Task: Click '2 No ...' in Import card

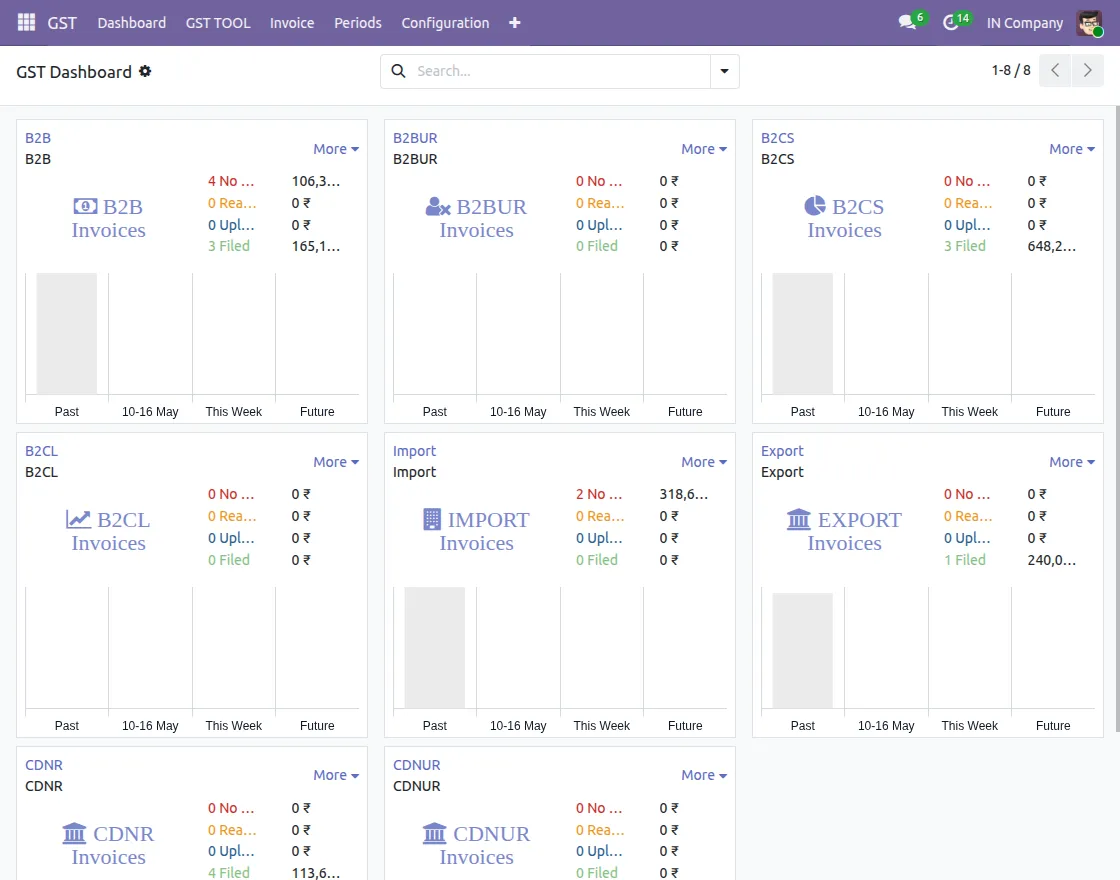Action: 599,494
